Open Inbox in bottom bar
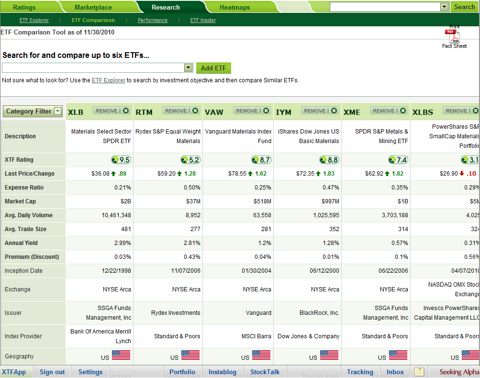Viewport: 480px width, 378px height. coord(395,372)
